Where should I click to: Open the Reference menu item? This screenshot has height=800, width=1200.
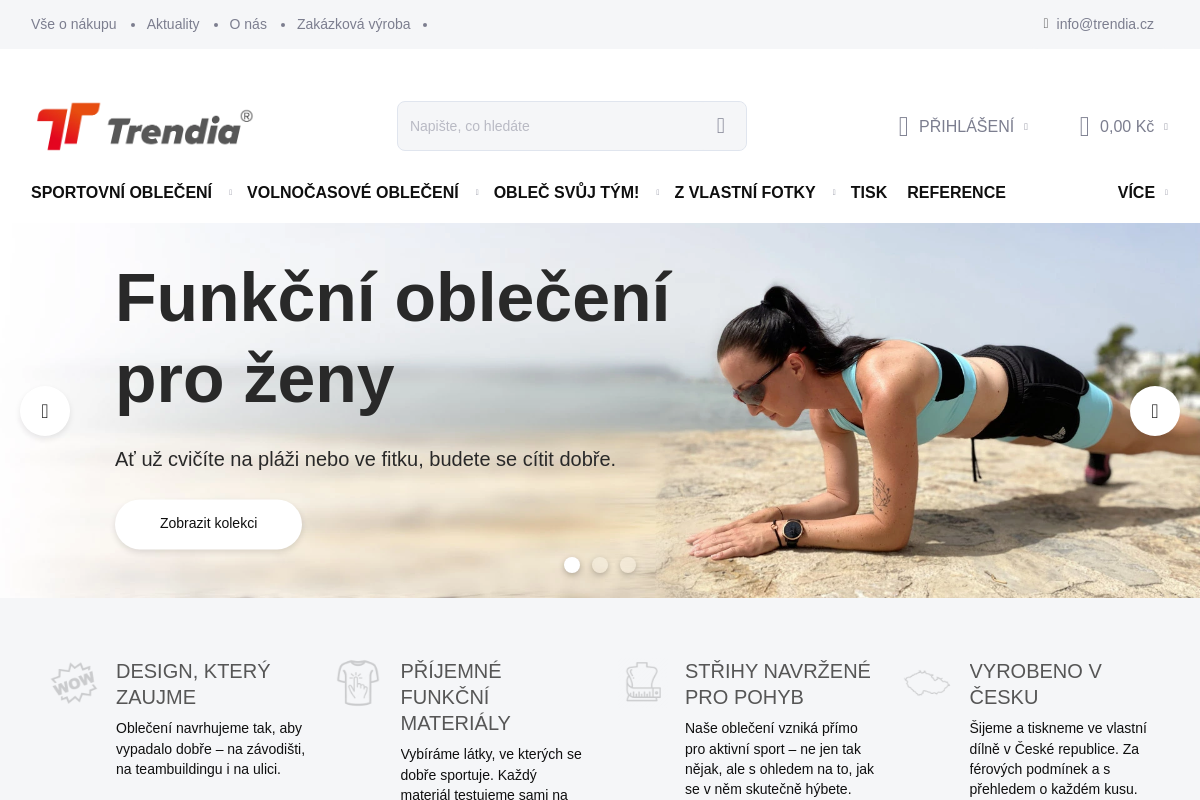click(x=956, y=192)
